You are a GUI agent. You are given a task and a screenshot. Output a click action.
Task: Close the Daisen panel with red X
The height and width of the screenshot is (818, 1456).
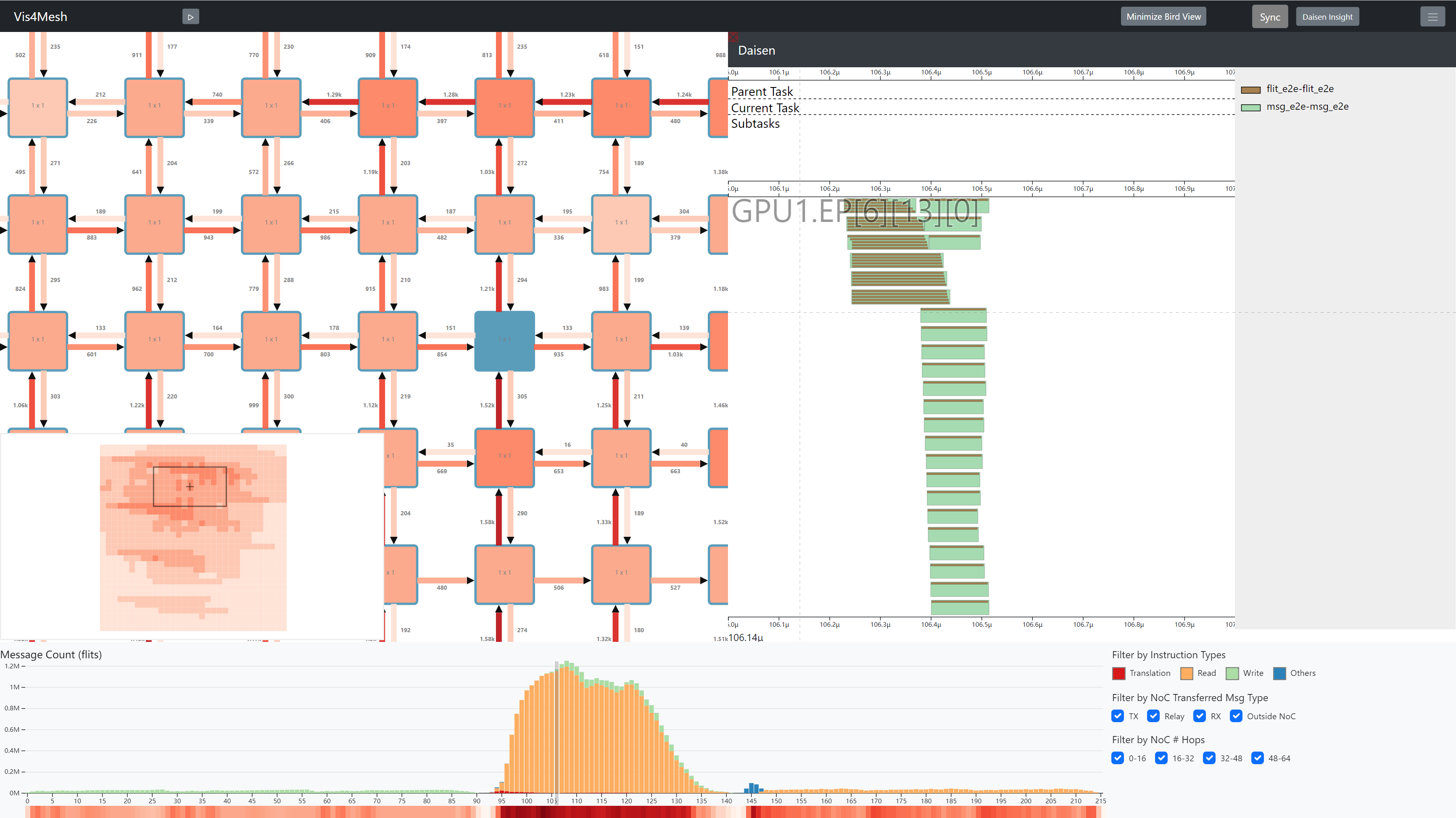pos(733,37)
